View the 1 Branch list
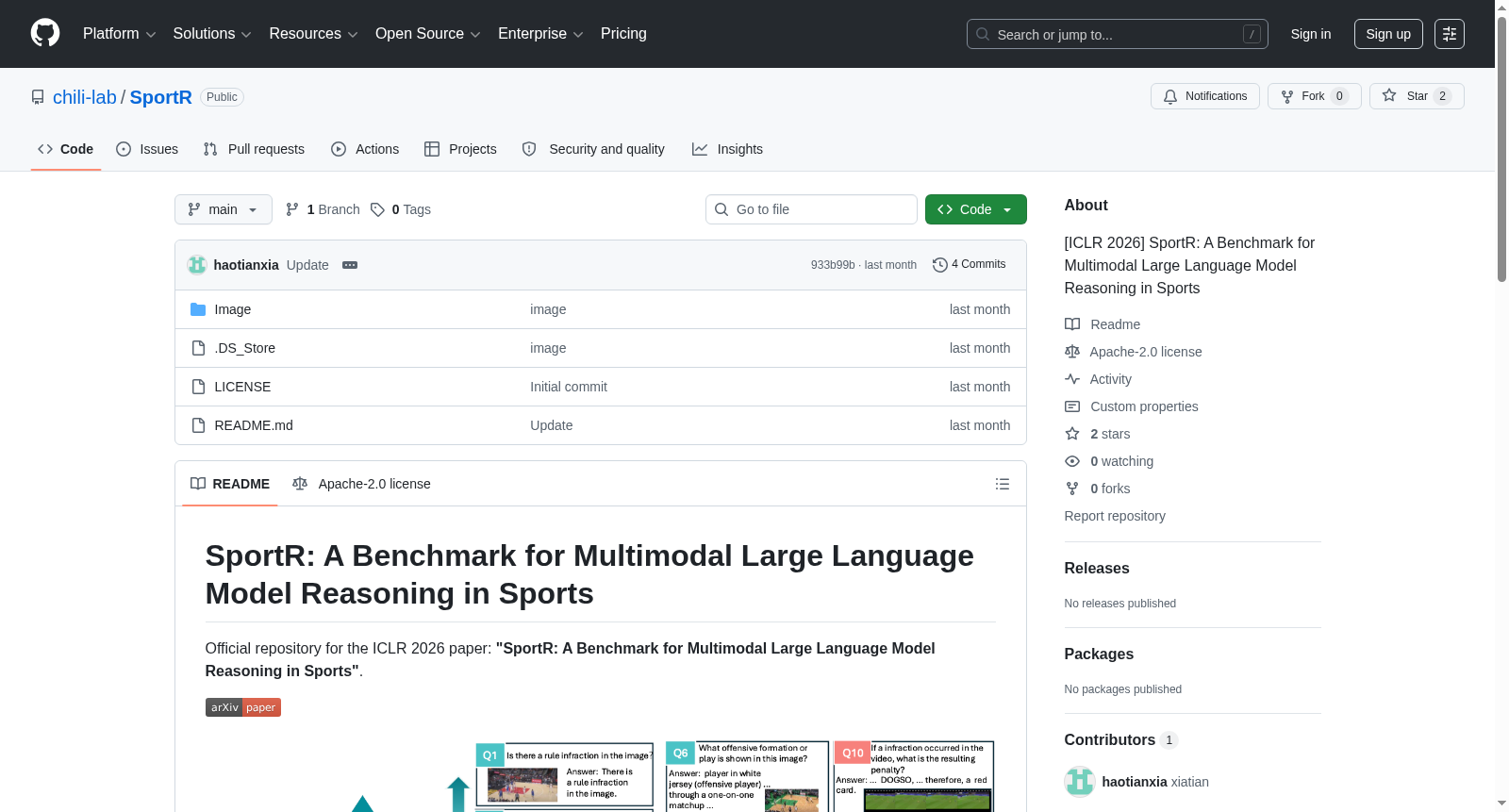The width and height of the screenshot is (1509, 812). [323, 209]
